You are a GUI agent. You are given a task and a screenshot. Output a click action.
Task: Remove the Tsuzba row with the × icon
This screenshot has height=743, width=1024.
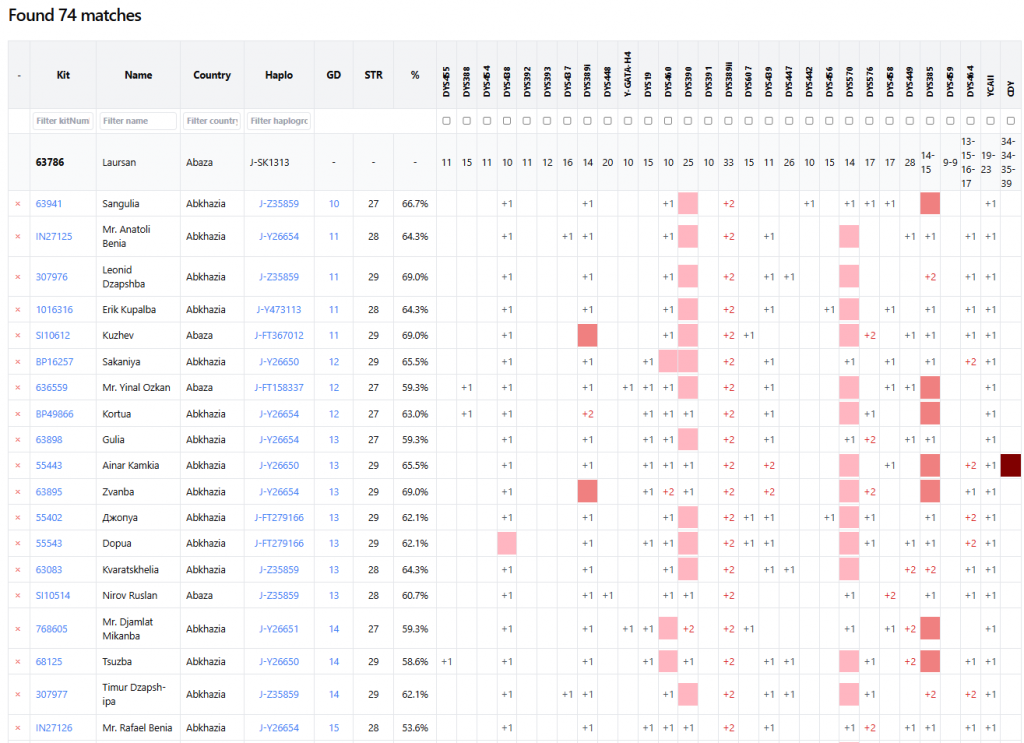tap(18, 662)
